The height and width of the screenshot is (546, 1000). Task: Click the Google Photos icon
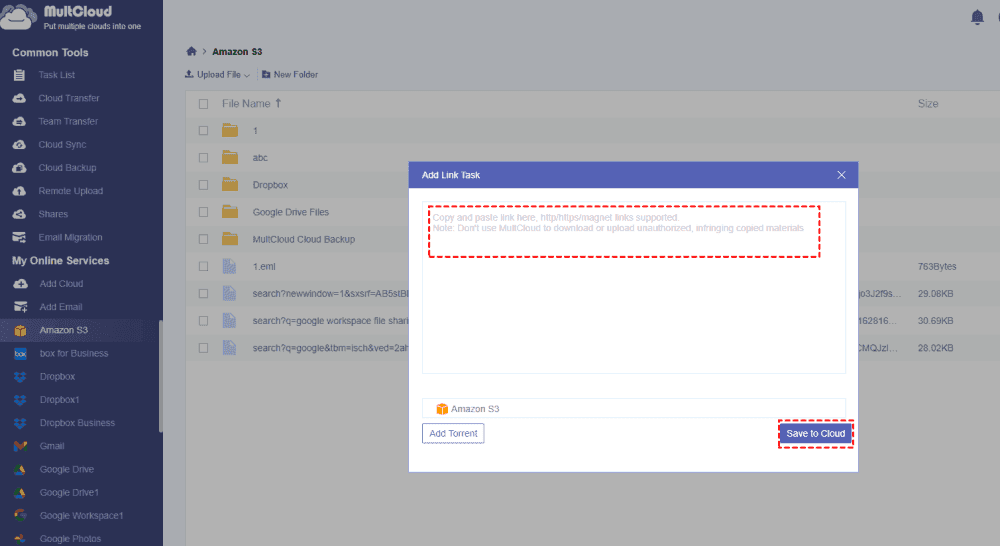click(x=20, y=539)
